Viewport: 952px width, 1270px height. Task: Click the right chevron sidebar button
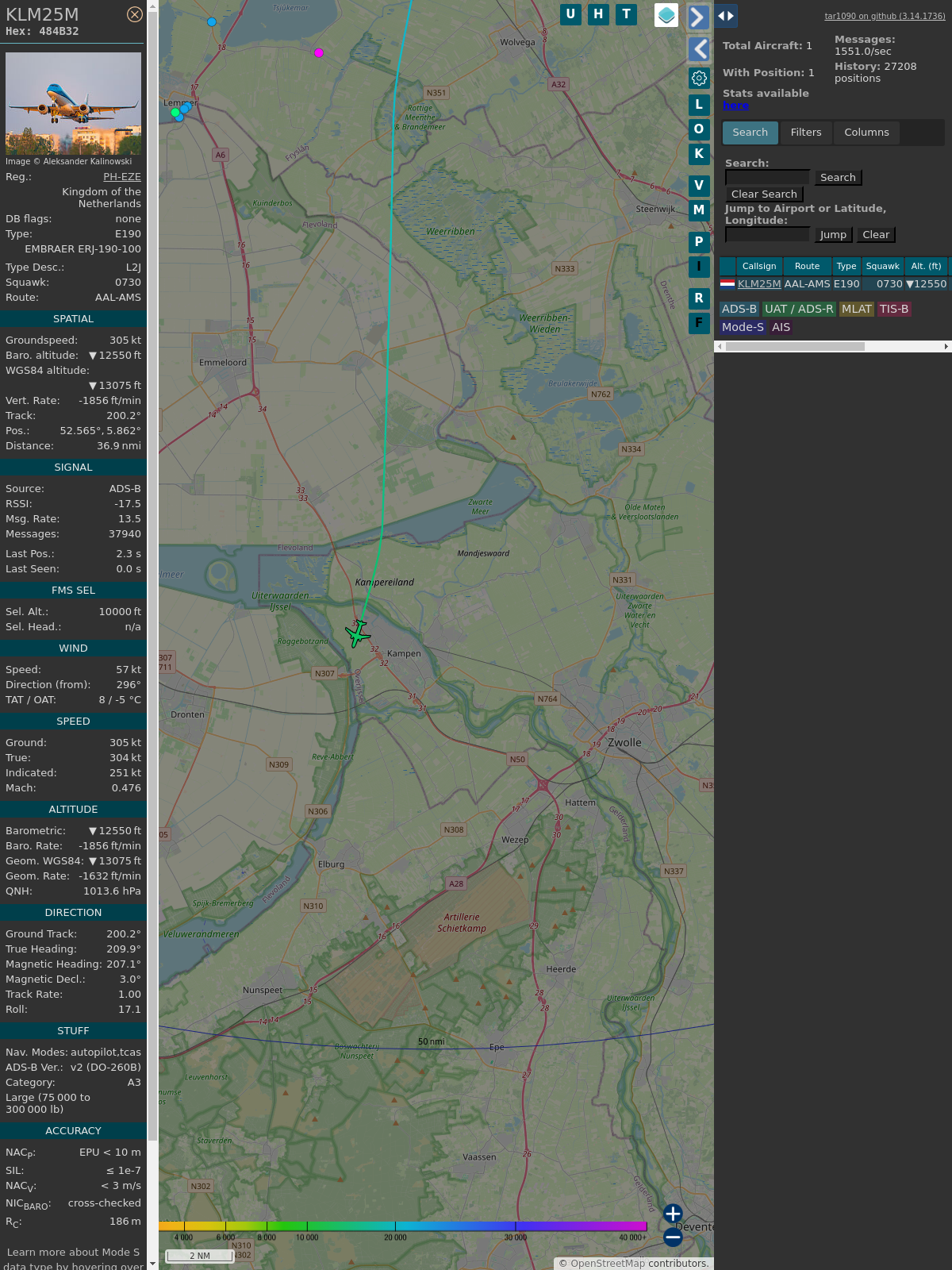[698, 17]
